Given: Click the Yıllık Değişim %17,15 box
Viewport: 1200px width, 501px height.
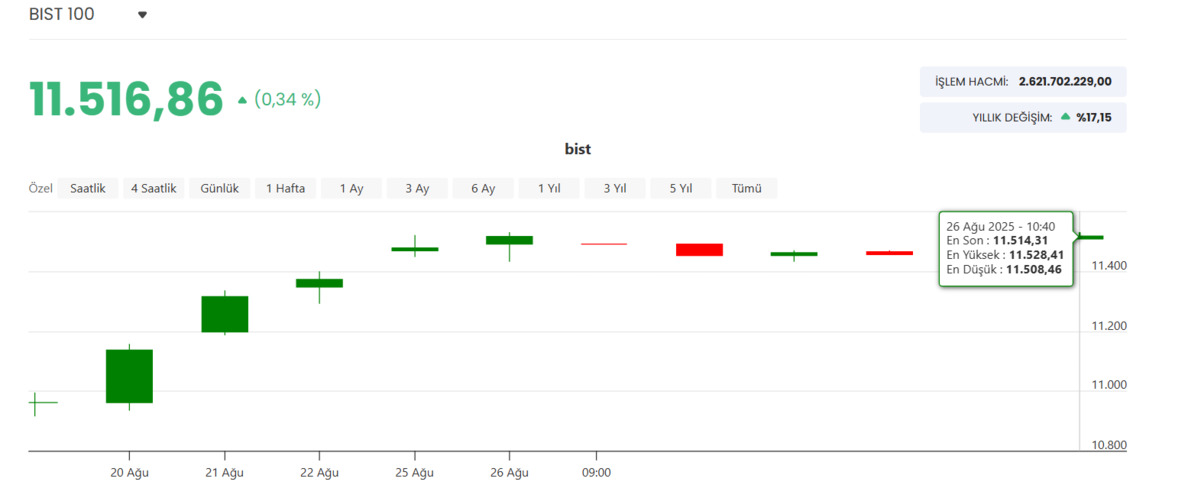Looking at the screenshot, I should pos(1023,117).
